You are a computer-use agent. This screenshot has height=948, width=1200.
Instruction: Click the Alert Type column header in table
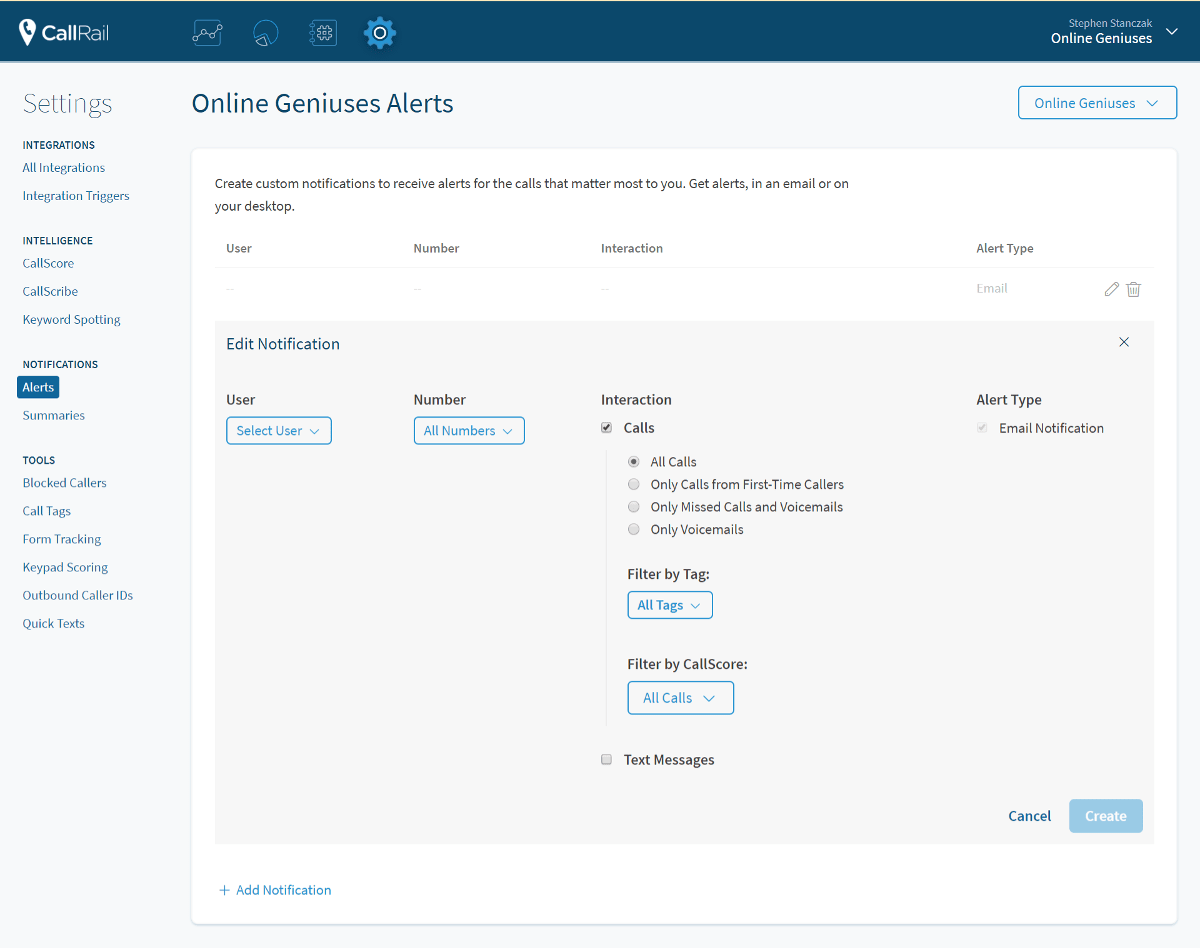coord(1005,248)
